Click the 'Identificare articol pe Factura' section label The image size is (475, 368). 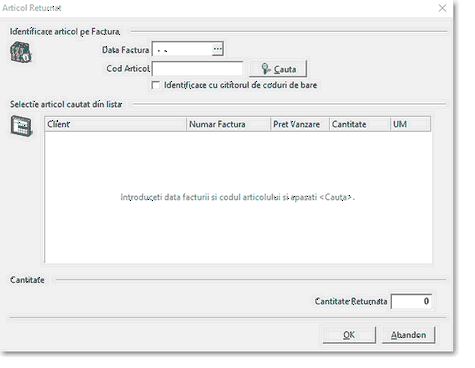(65, 32)
